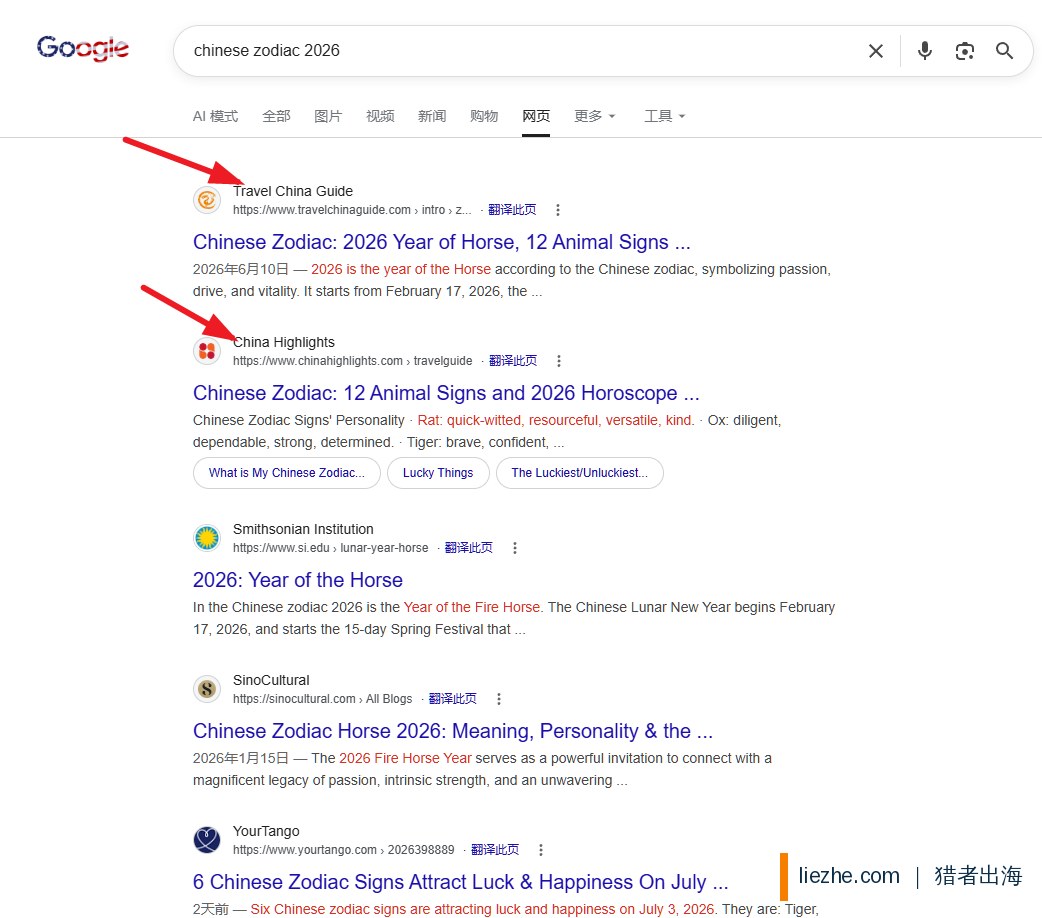Switch to 购物 tab
1042x918 pixels.
coord(484,116)
